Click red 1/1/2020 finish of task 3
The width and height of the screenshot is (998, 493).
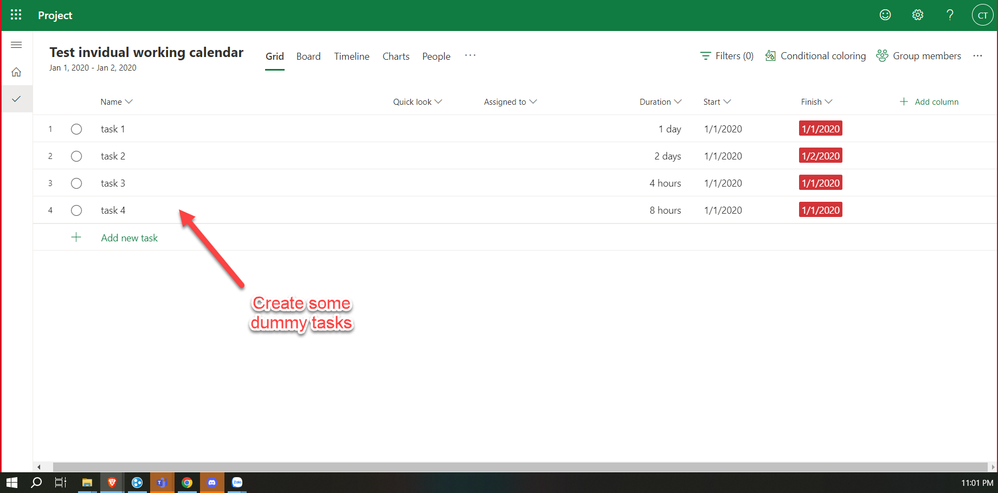(x=820, y=183)
